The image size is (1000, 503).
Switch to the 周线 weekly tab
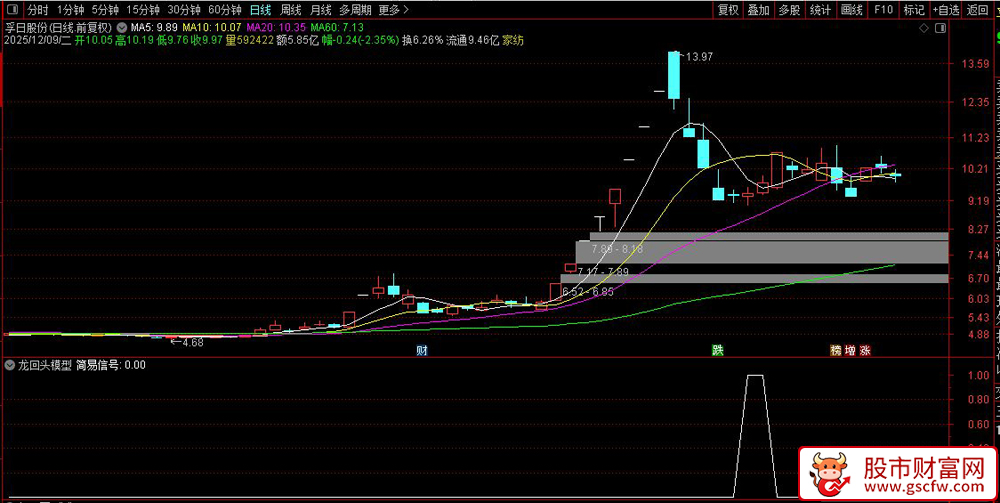pos(291,10)
